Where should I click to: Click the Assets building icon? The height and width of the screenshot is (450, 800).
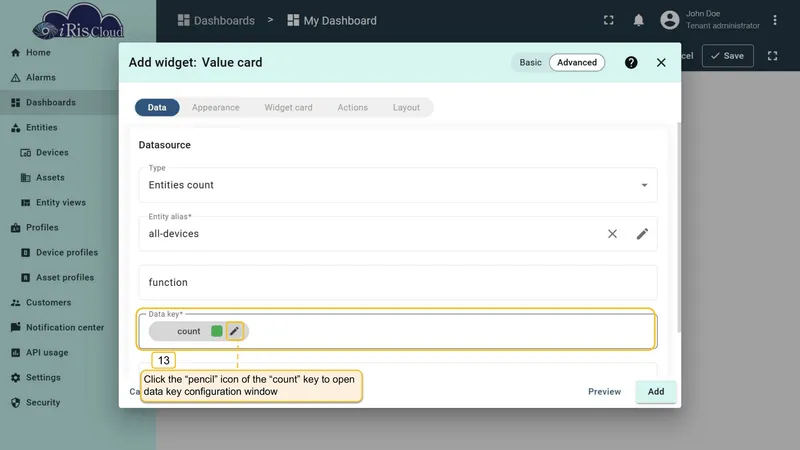pyautogui.click(x=26, y=178)
